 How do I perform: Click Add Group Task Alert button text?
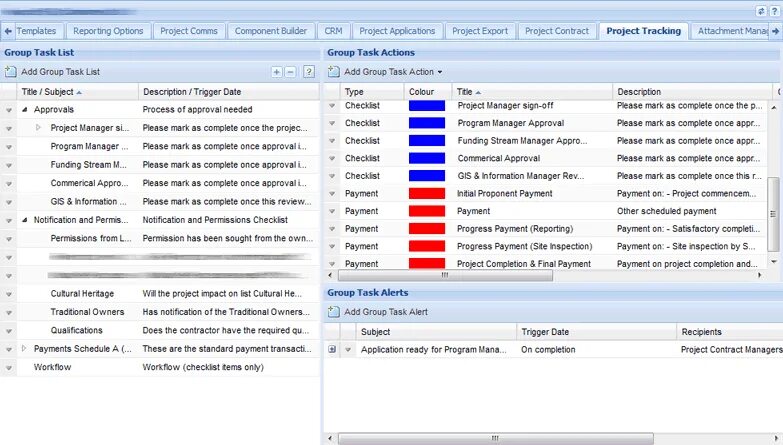coord(386,312)
